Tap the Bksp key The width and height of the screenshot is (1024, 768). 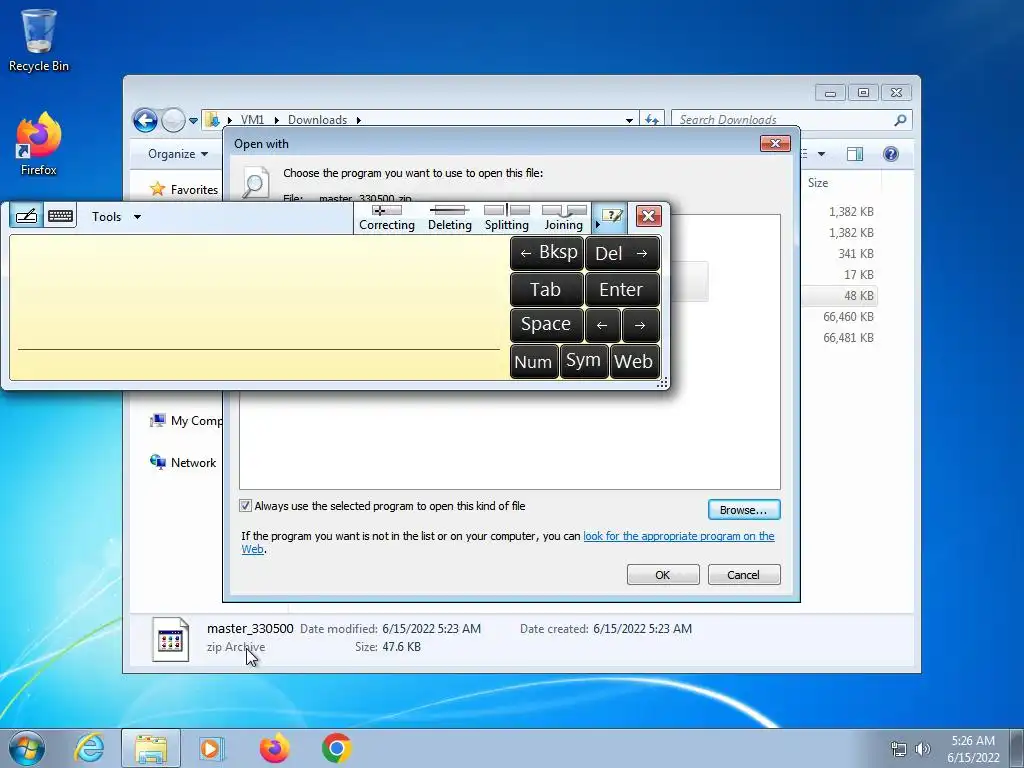tap(547, 253)
